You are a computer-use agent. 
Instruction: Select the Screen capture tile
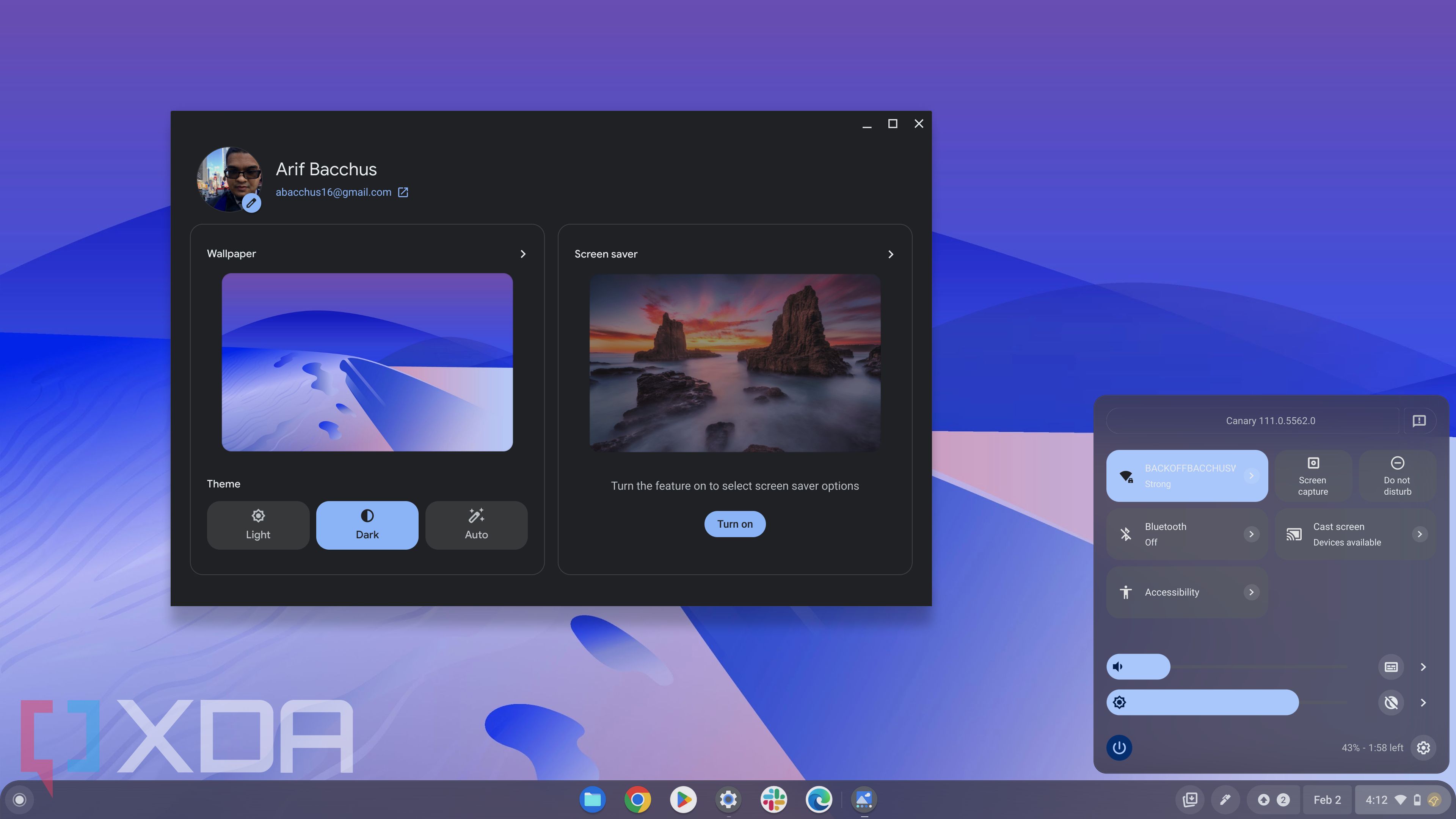(x=1312, y=476)
